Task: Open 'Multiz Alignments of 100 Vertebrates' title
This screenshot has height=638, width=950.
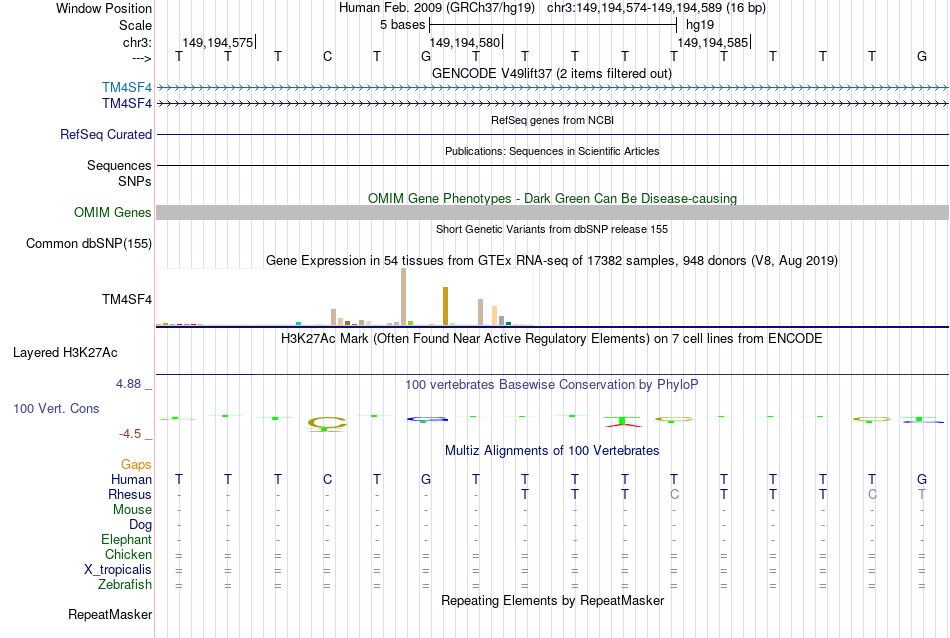Action: point(552,451)
